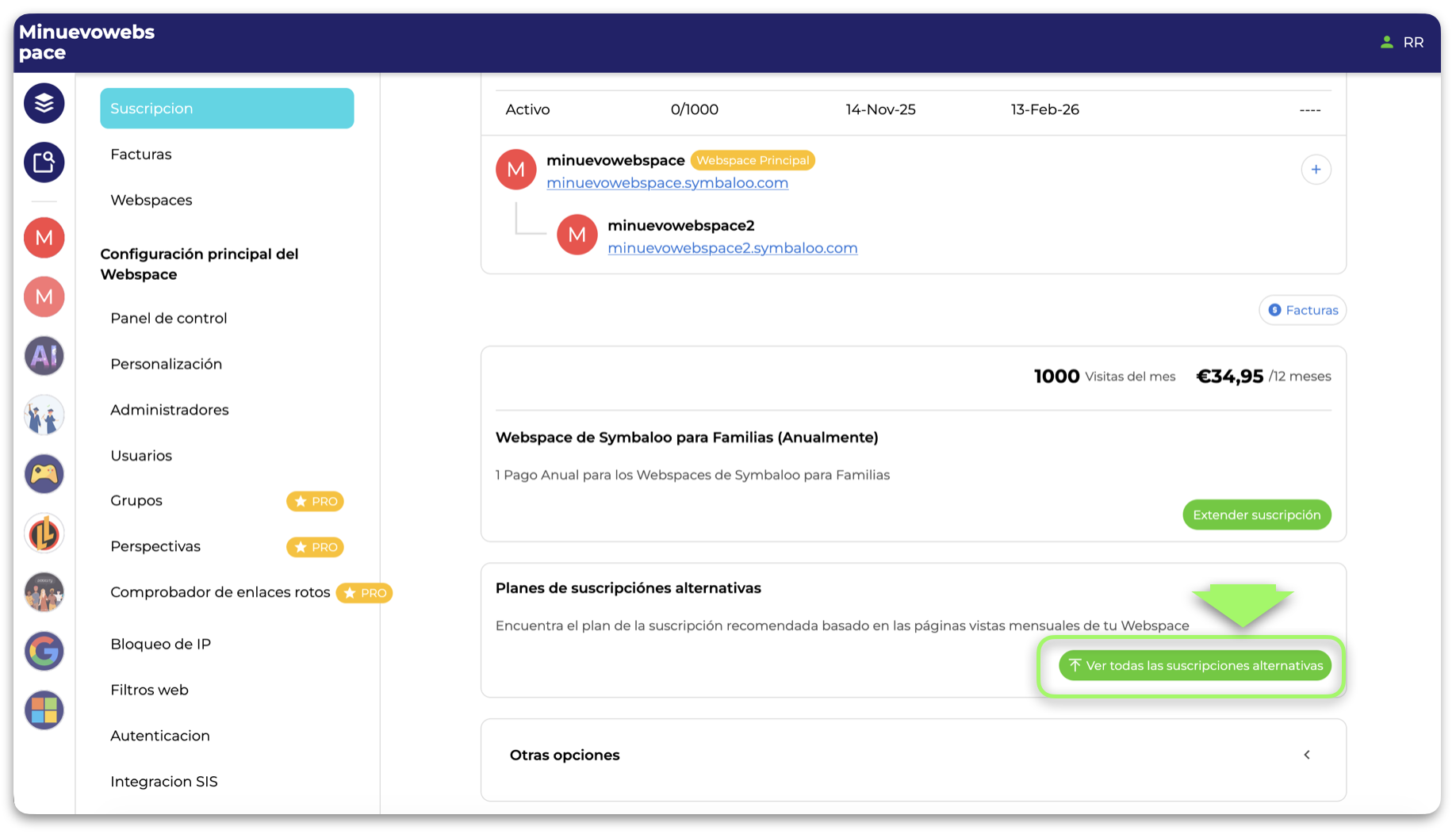Screen dimensions: 1456x834
Task: Click the M avatar next to minuevowebspace
Action: [x=516, y=170]
